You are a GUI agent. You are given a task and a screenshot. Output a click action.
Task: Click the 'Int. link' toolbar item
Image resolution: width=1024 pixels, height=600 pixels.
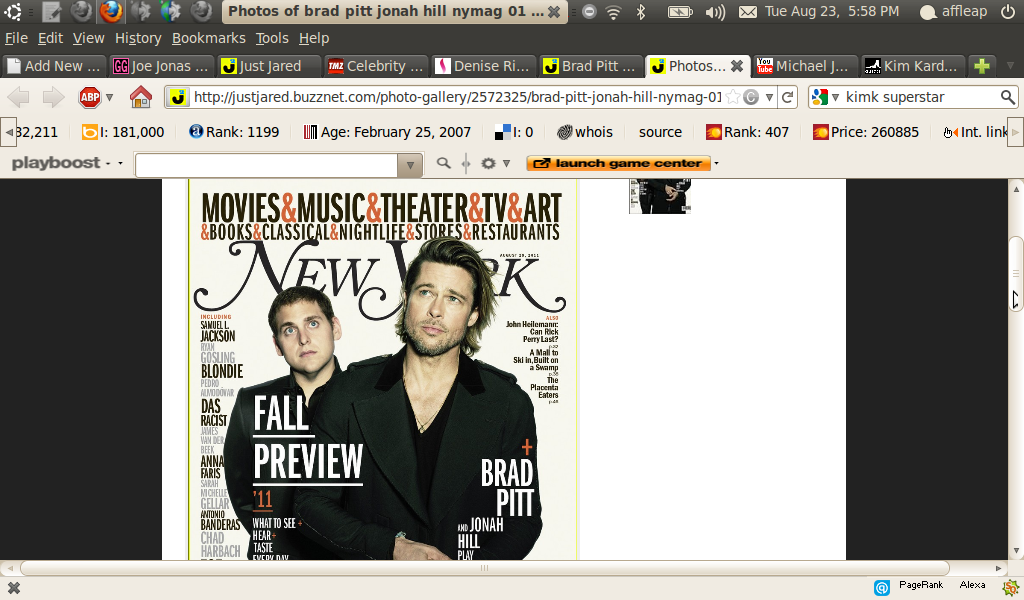(x=975, y=133)
